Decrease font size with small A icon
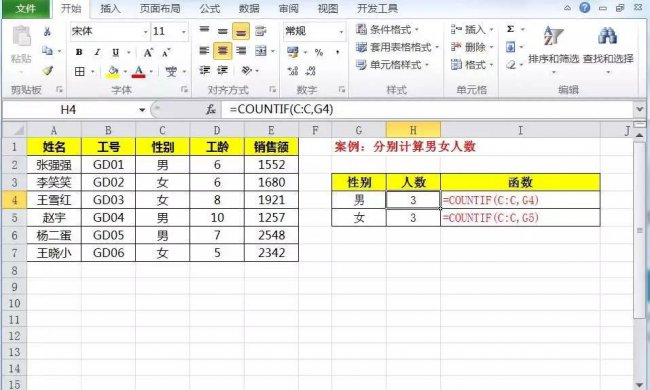 tap(166, 53)
